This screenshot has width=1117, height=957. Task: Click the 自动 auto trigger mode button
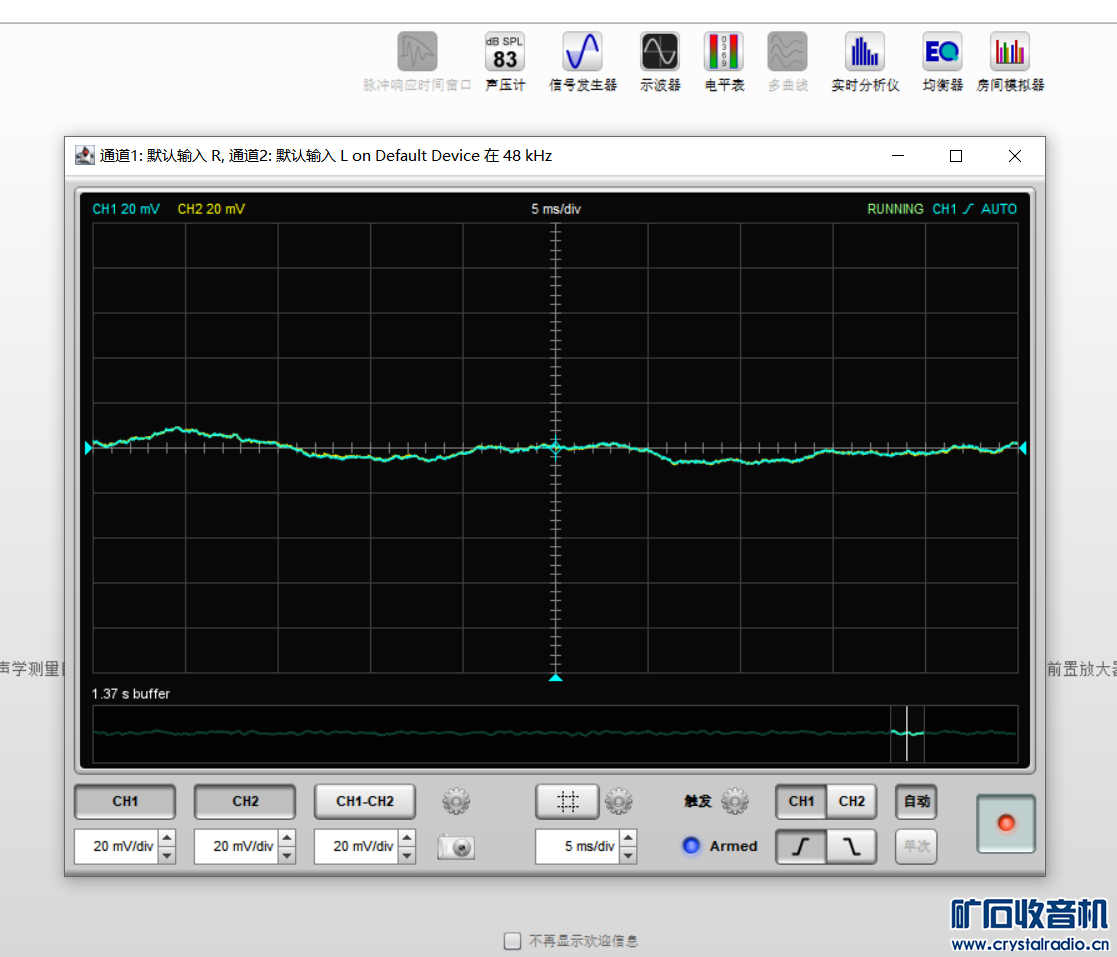tap(916, 801)
